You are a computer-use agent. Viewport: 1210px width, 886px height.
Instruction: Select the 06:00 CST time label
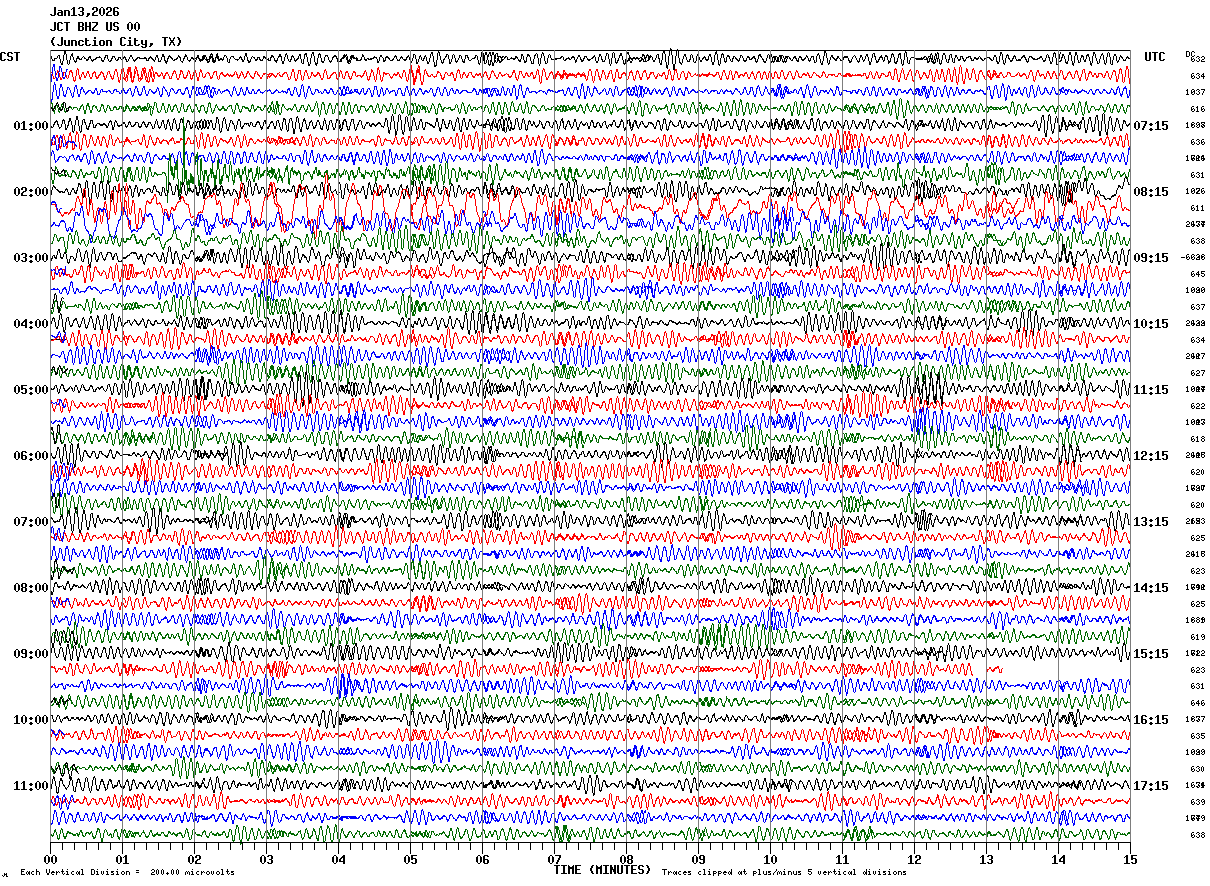31,456
